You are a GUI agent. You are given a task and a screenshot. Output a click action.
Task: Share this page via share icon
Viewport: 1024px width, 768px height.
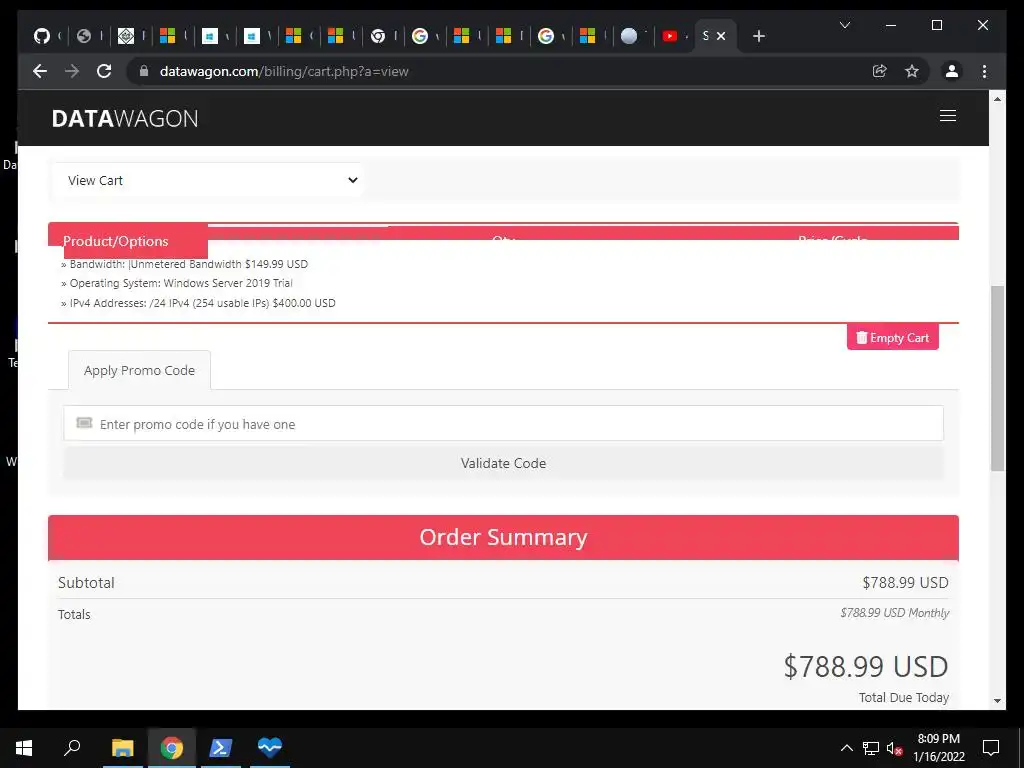tap(880, 71)
